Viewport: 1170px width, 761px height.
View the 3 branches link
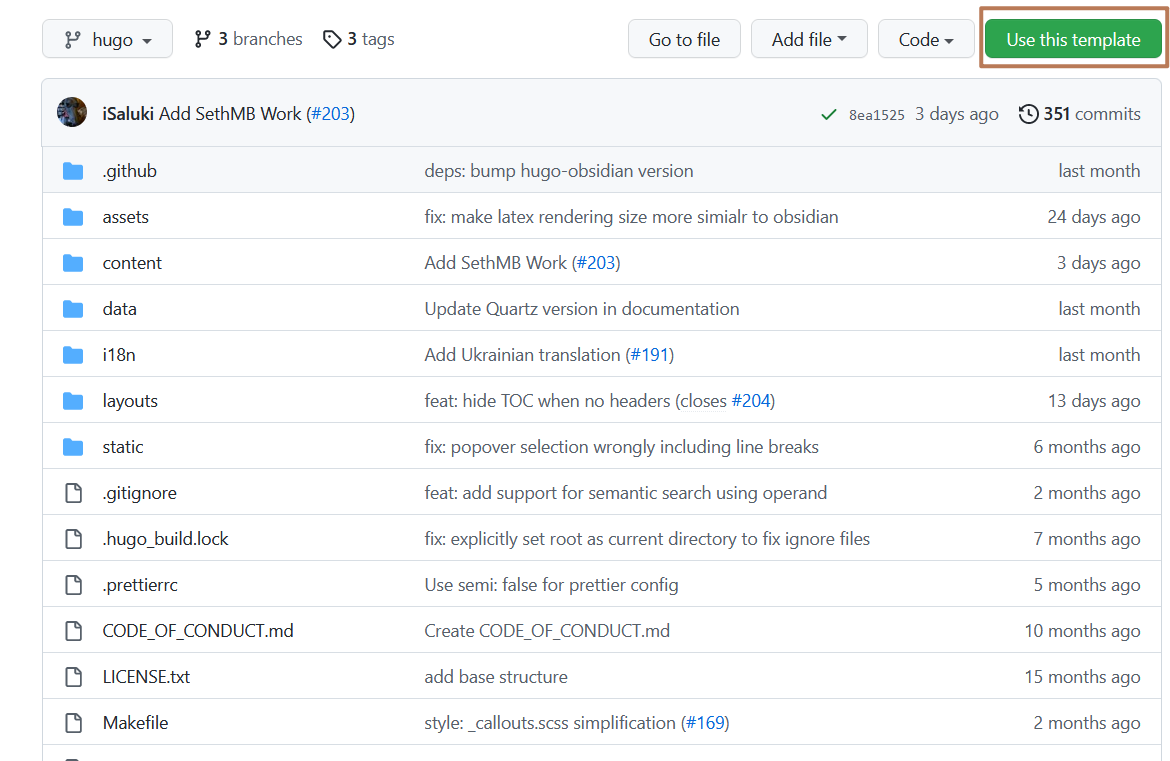(x=248, y=39)
